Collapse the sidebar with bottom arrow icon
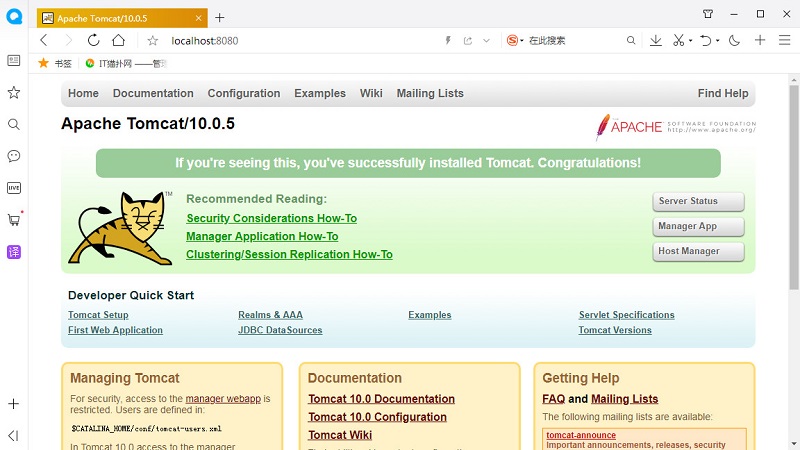Image resolution: width=800 pixels, height=450 pixels. click(13, 435)
